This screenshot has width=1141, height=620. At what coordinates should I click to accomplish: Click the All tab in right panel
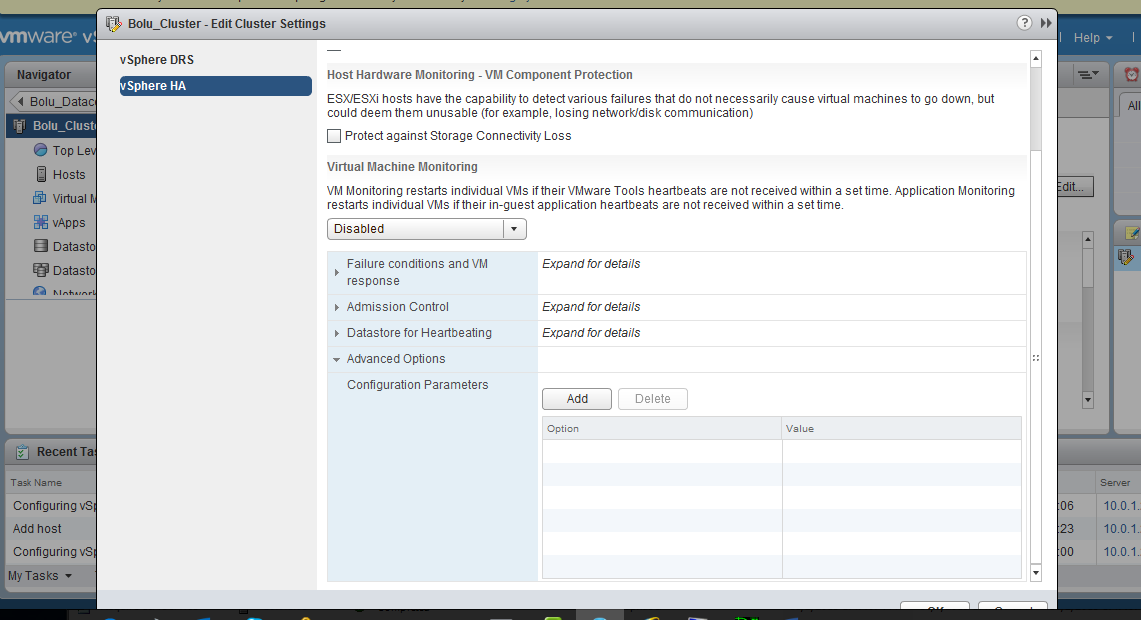pyautogui.click(x=1132, y=106)
